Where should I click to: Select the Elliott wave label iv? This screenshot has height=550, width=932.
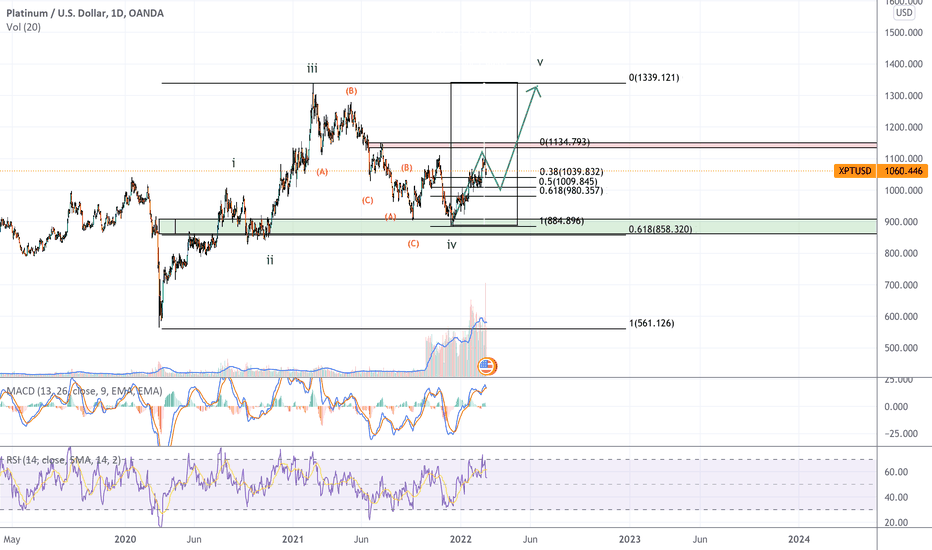[452, 244]
